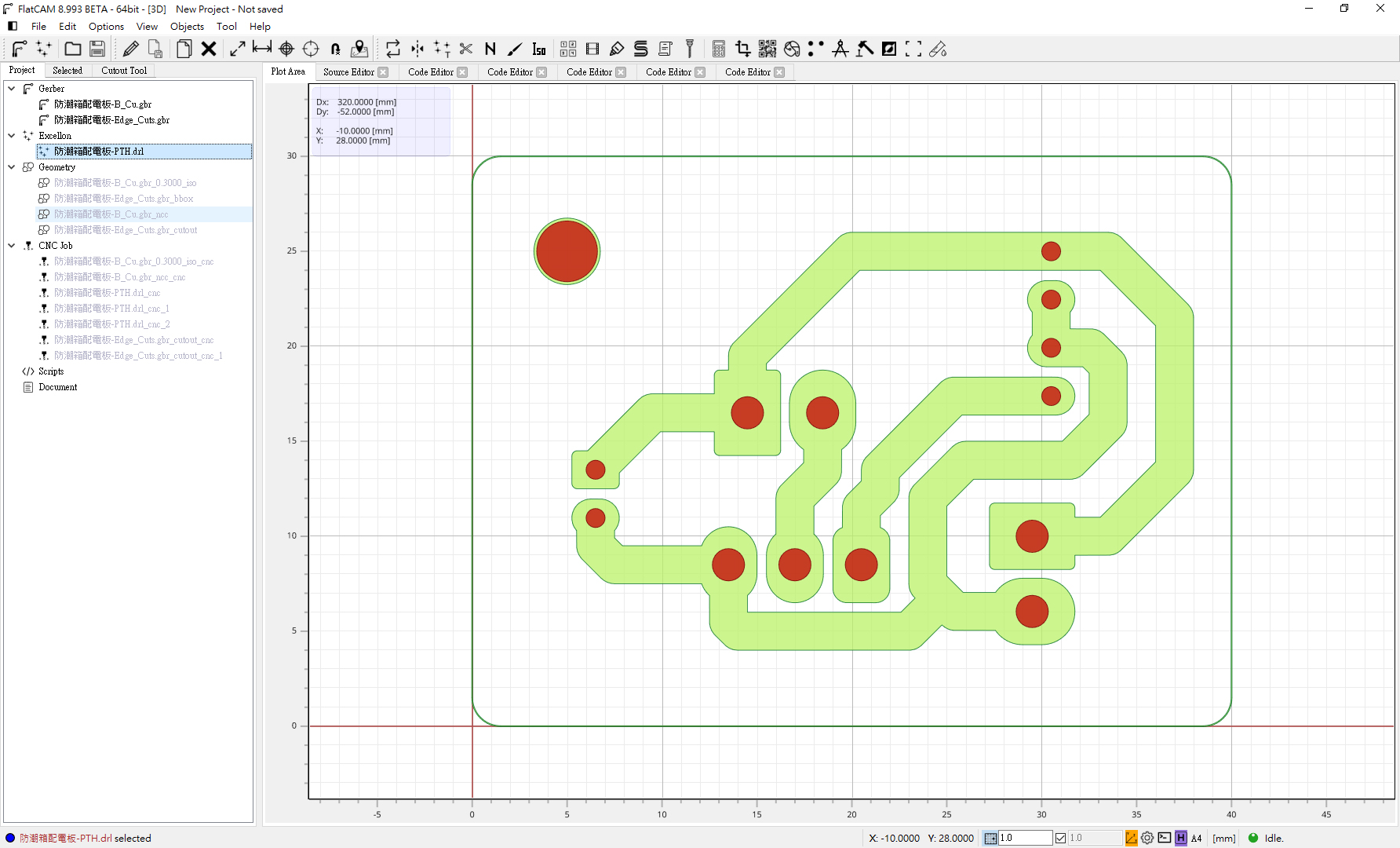
Task: Click the scissors Cutout tool icon
Action: [466, 49]
